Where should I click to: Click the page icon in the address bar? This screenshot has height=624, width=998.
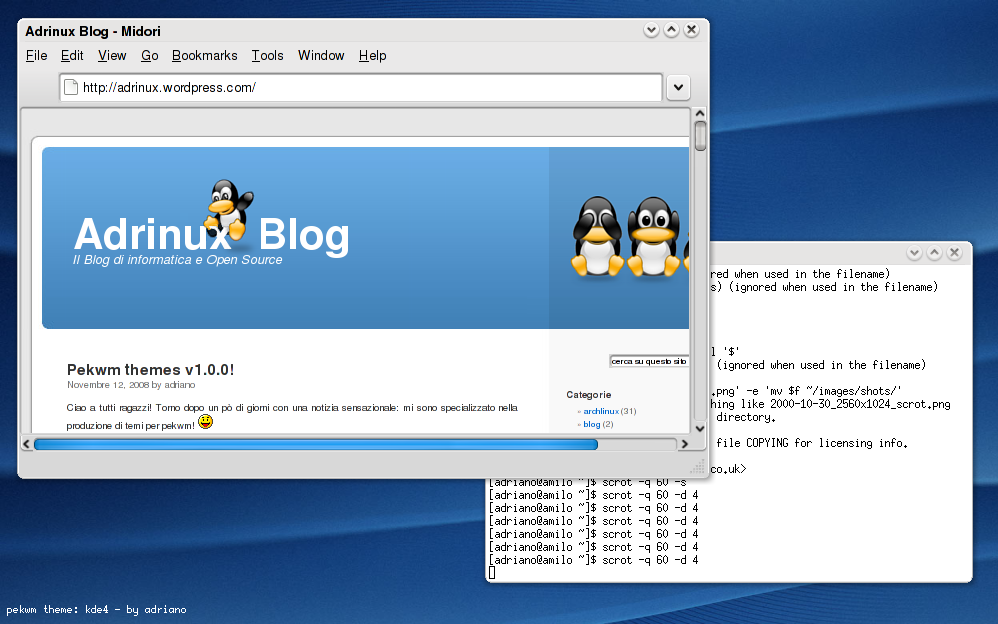pos(71,87)
